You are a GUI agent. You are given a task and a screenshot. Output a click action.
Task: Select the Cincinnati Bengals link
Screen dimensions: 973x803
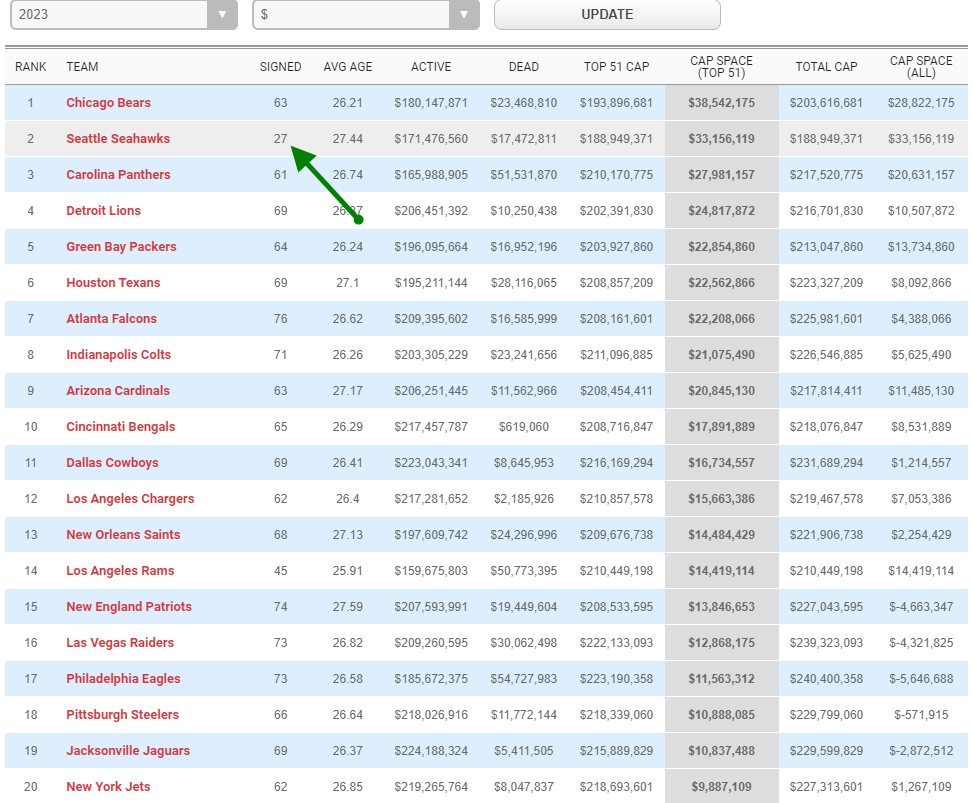120,427
